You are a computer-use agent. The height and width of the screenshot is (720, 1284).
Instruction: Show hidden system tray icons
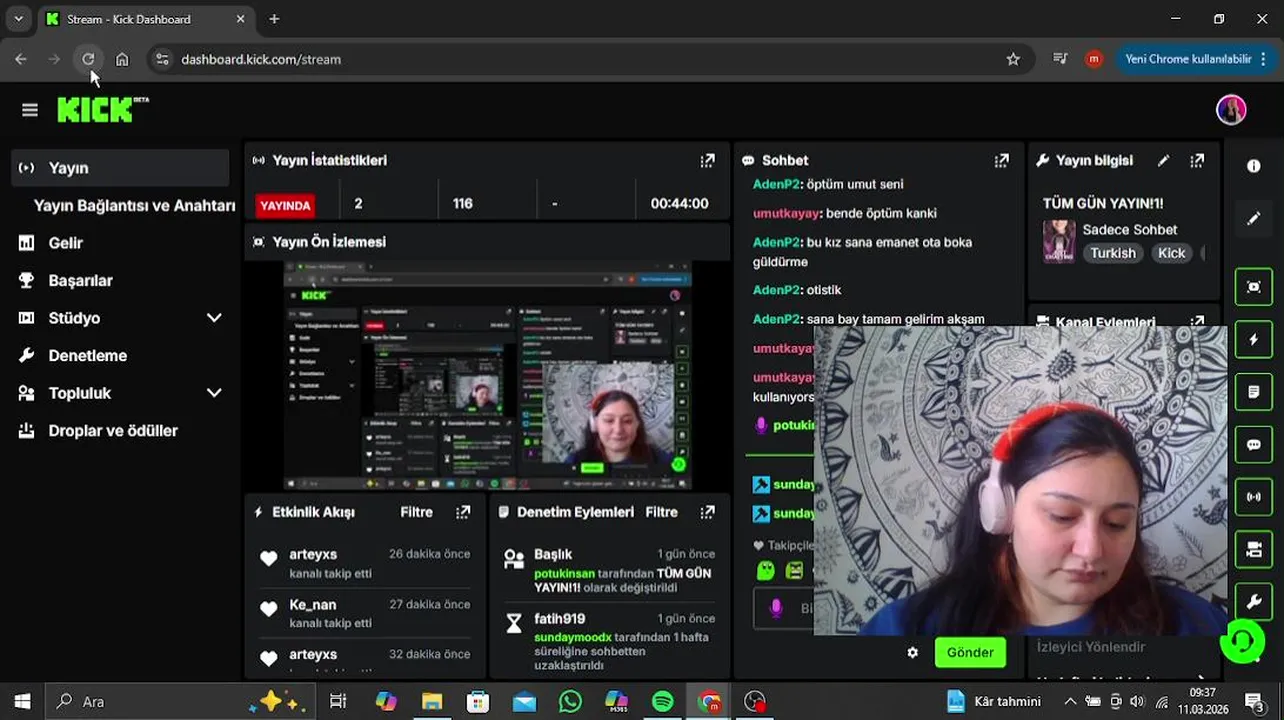tap(1071, 702)
